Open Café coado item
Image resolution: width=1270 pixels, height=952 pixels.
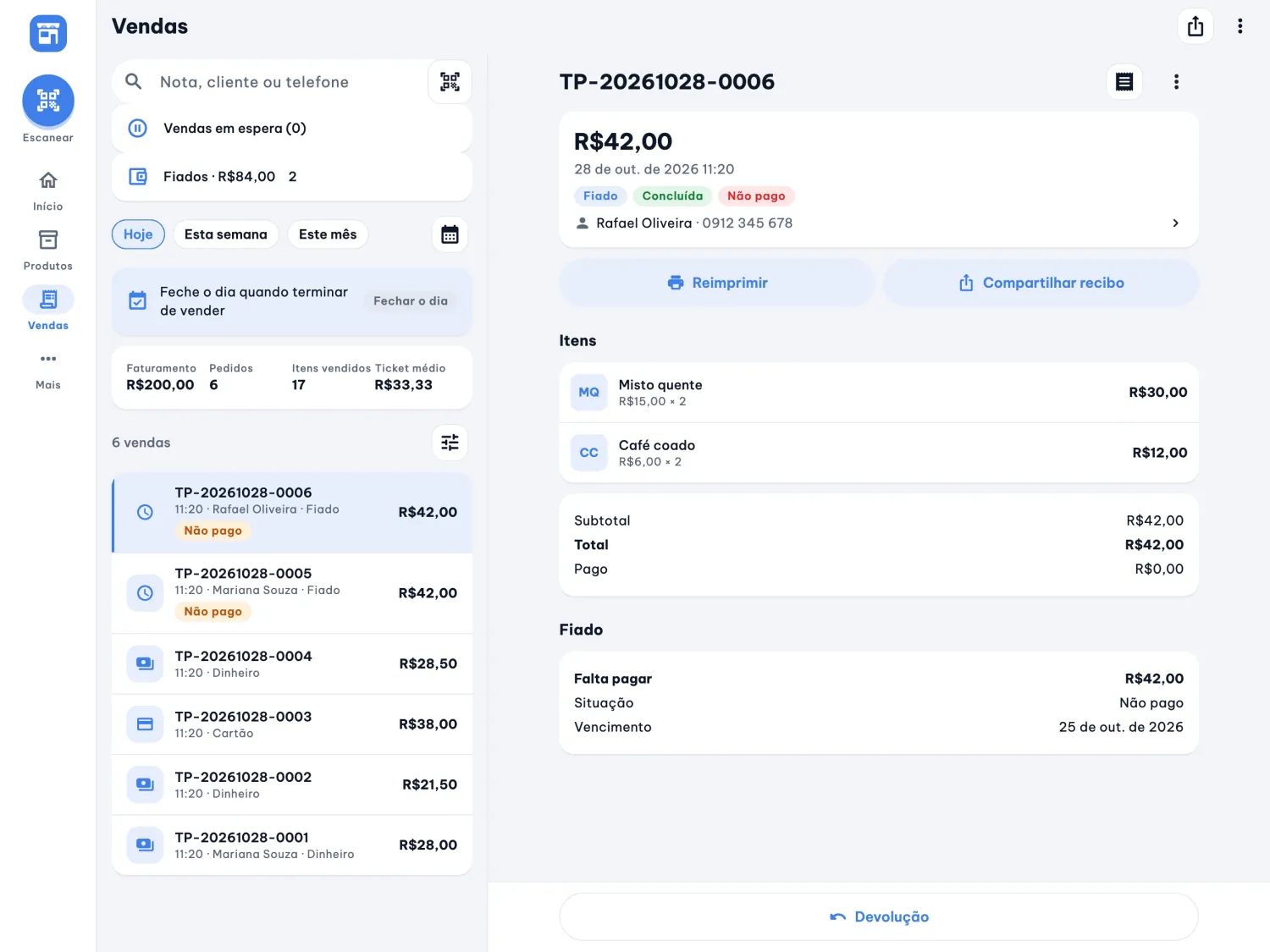tap(879, 453)
